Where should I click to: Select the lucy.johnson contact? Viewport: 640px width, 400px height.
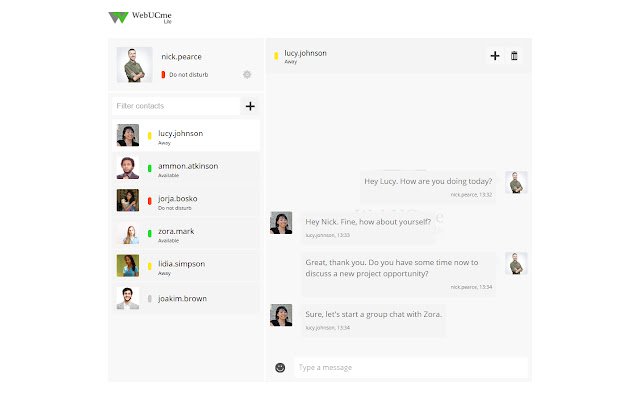click(186, 136)
